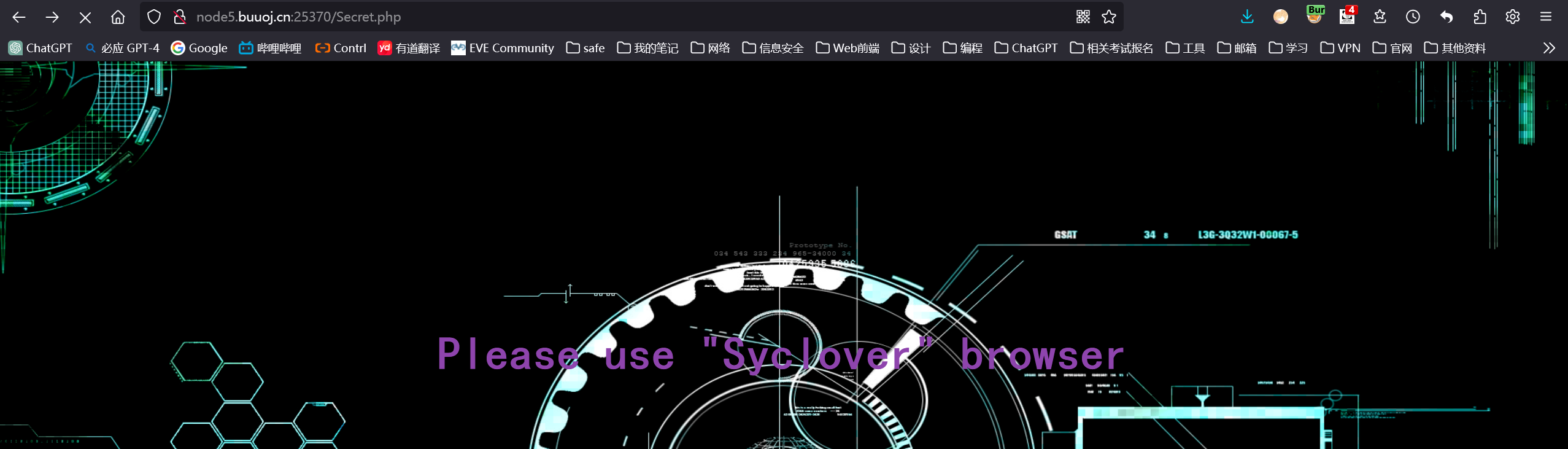This screenshot has height=449, width=1568.
Task: Expand the 官网 bookmark folder
Action: click(x=1392, y=48)
